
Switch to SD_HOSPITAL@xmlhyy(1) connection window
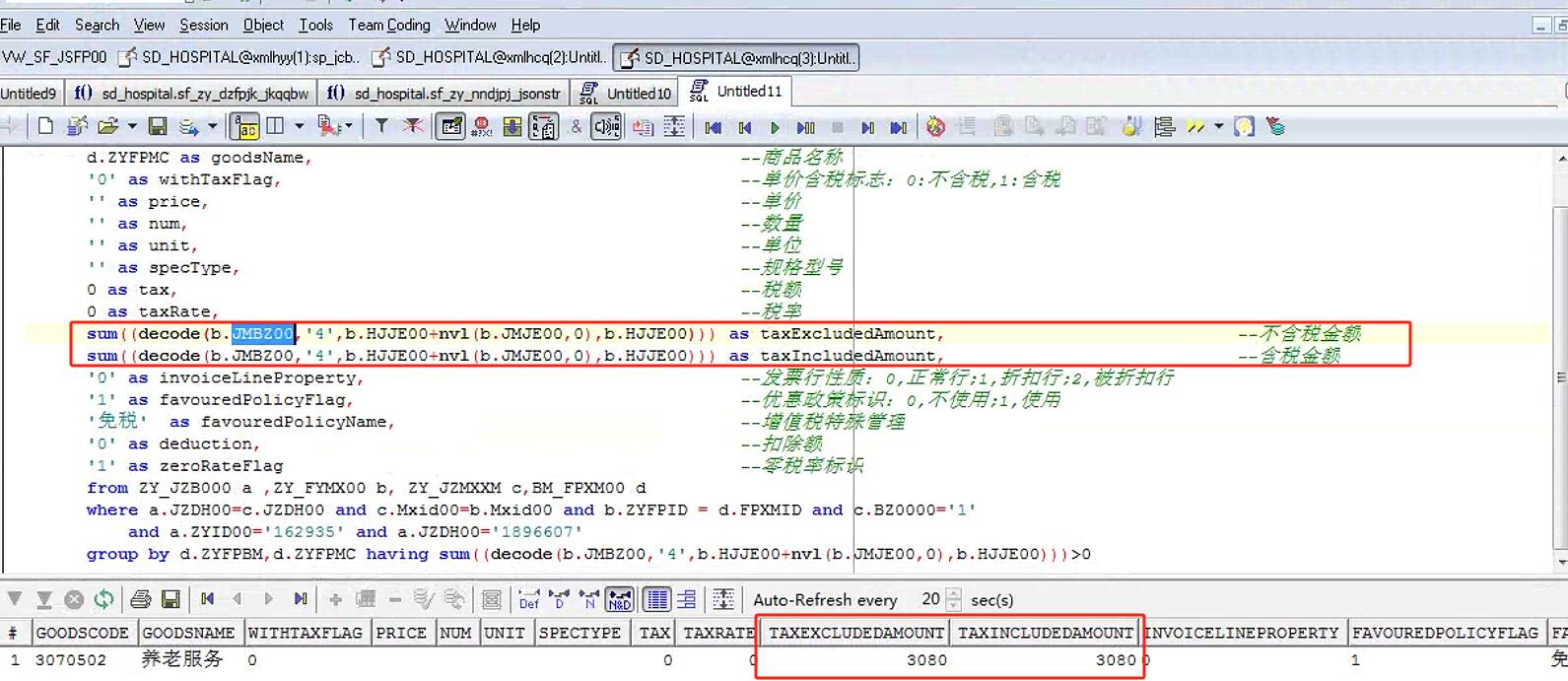pos(239,58)
